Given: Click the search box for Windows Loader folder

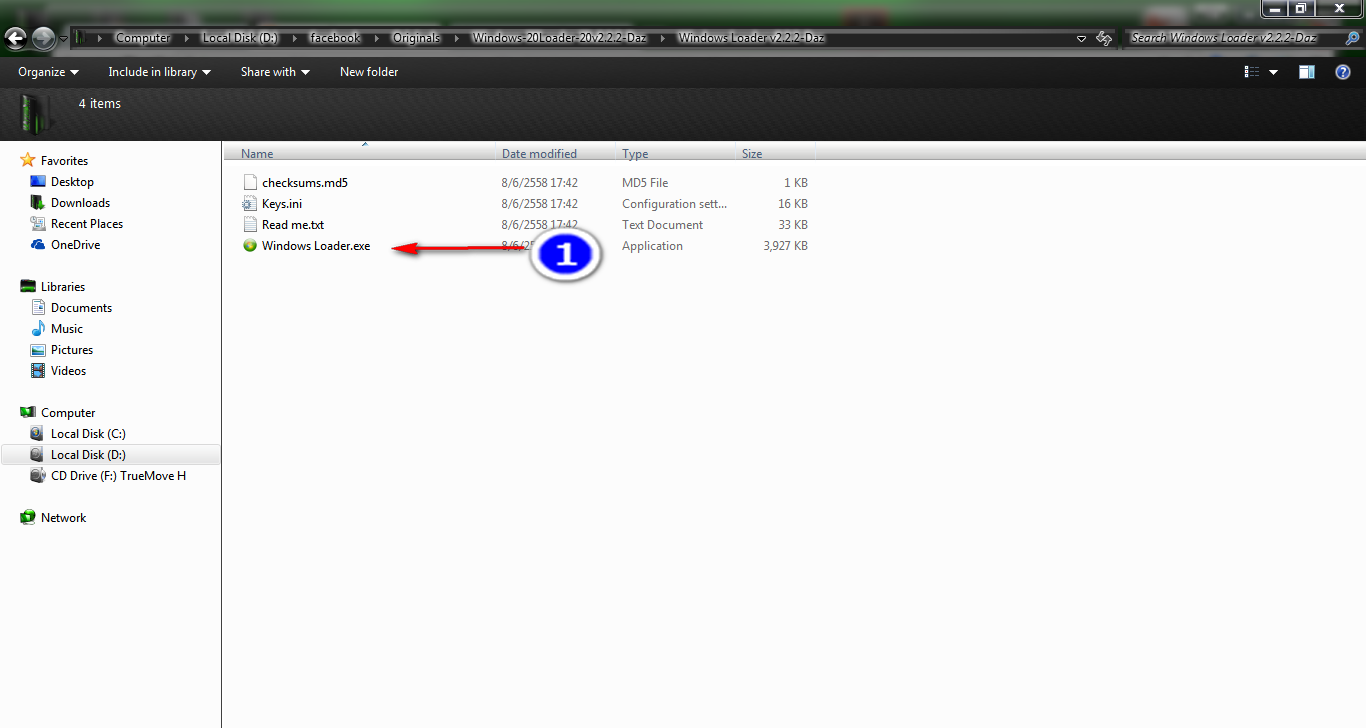Looking at the screenshot, I should [x=1235, y=38].
